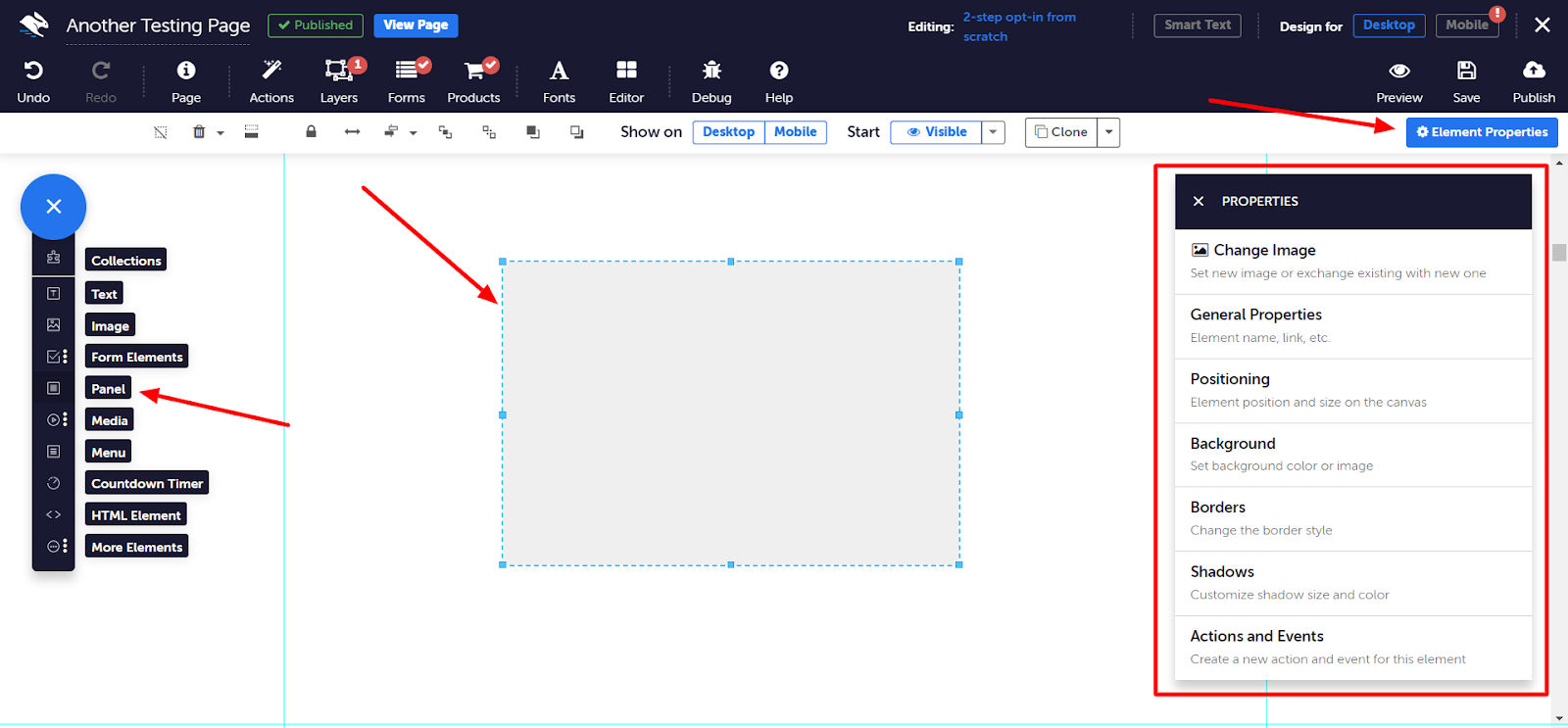Switch Design for to Desktop

(x=1389, y=25)
